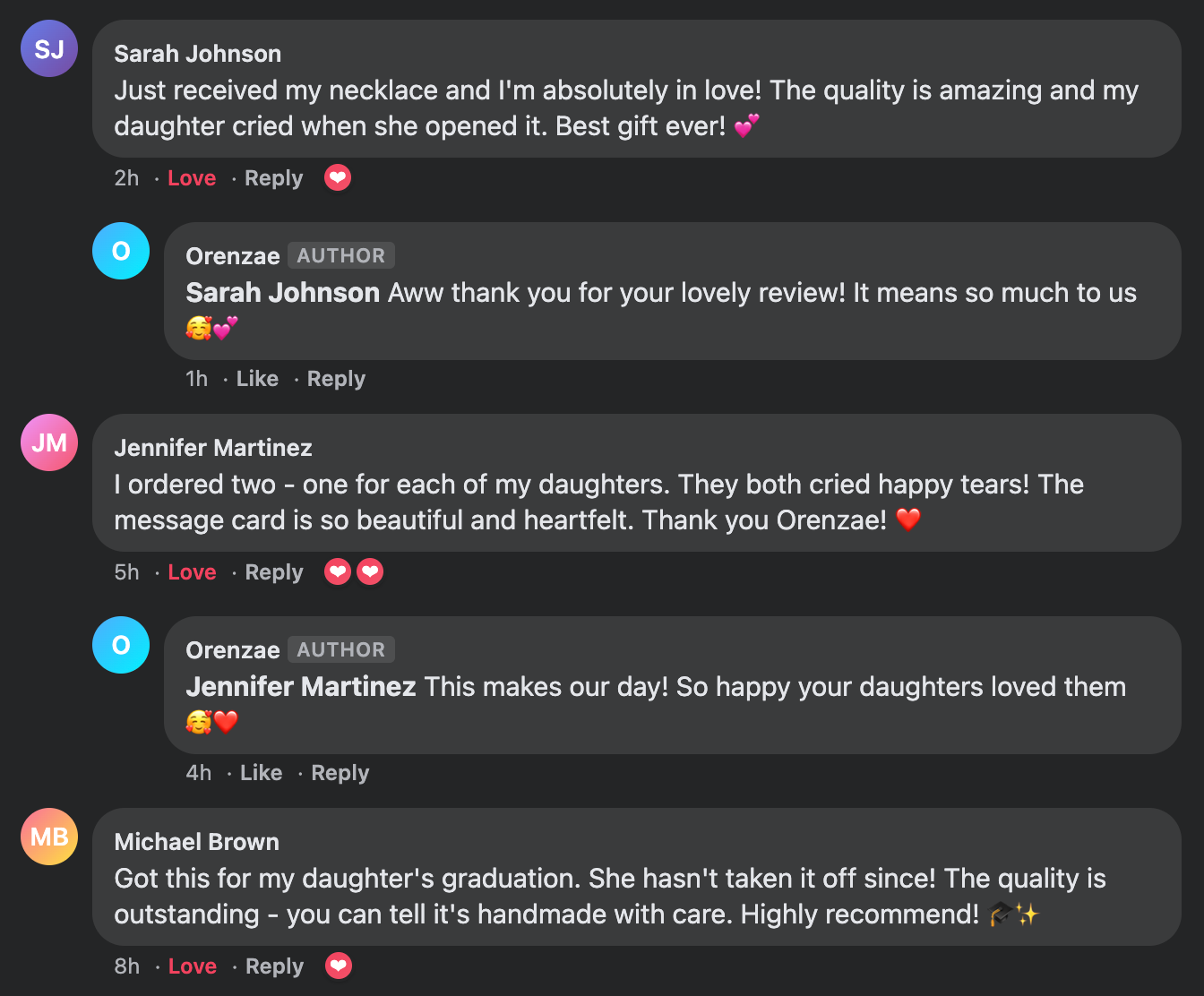The height and width of the screenshot is (996, 1204).
Task: Open heart reactions on Jennifer Martinez's comment
Action: pos(354,571)
